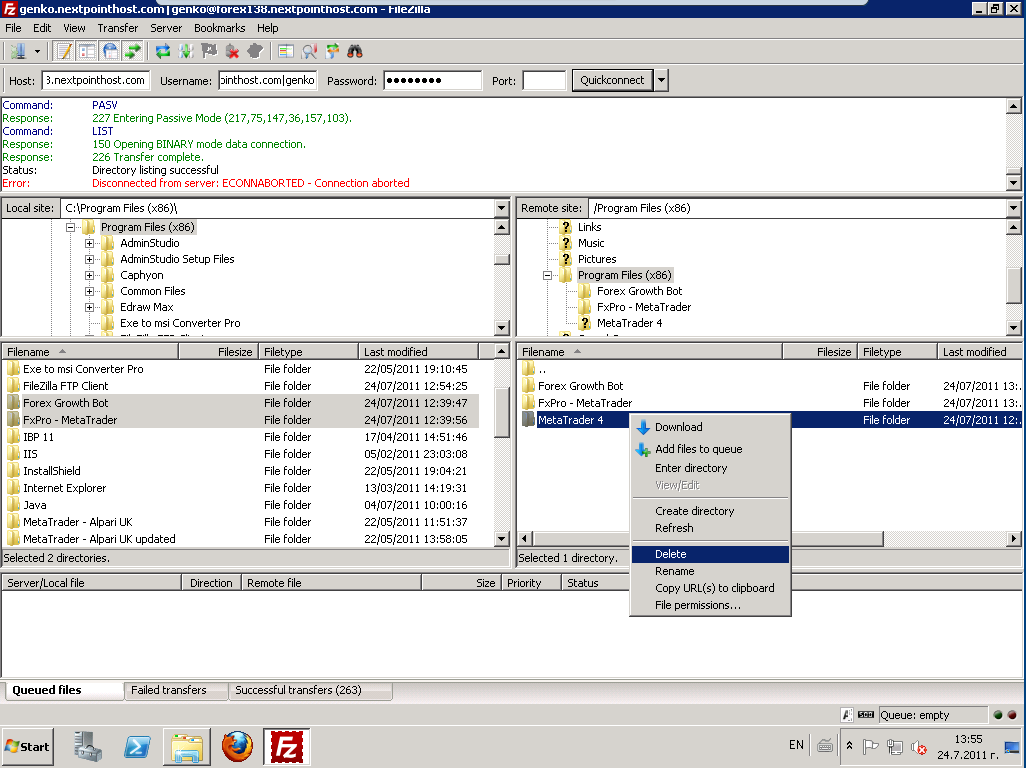
Task: Choose Add files to queue
Action: (x=710, y=449)
